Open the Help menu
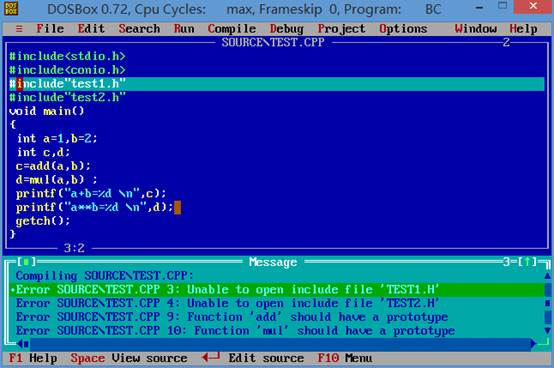 (523, 29)
